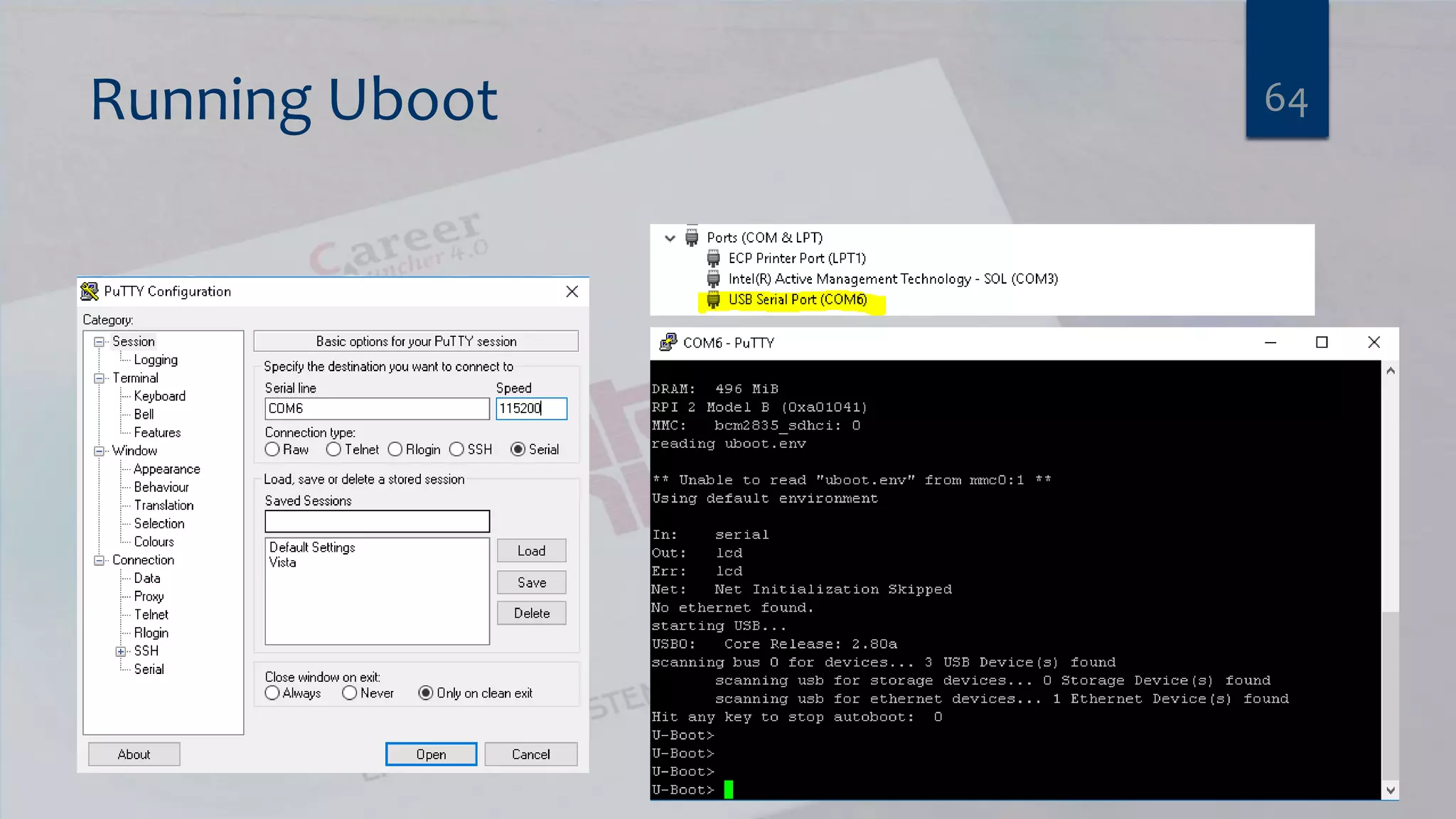1456x819 pixels.
Task: Collapse the Window tree node
Action: [x=99, y=451]
